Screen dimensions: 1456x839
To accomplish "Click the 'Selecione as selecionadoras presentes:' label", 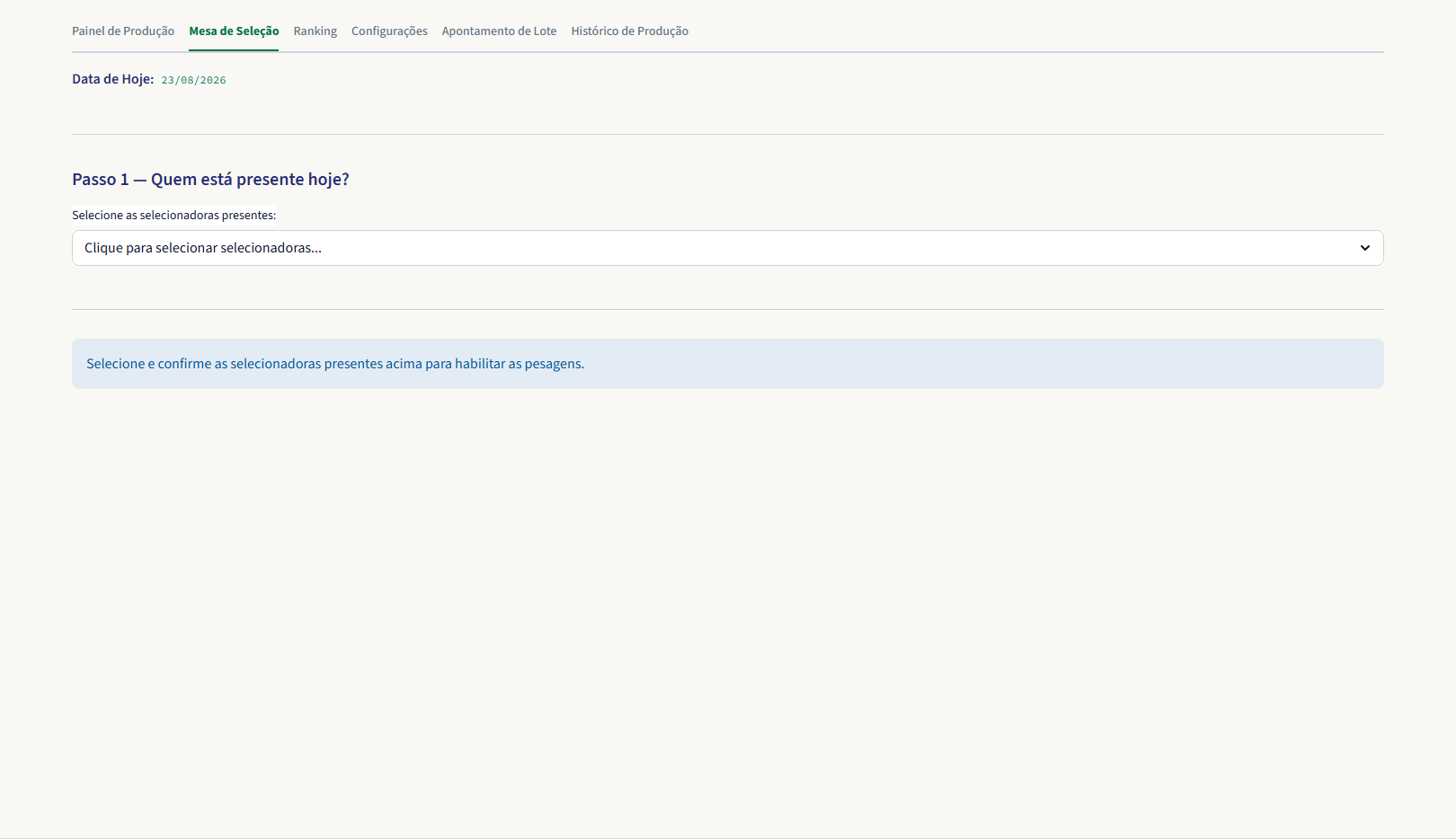I will (174, 216).
